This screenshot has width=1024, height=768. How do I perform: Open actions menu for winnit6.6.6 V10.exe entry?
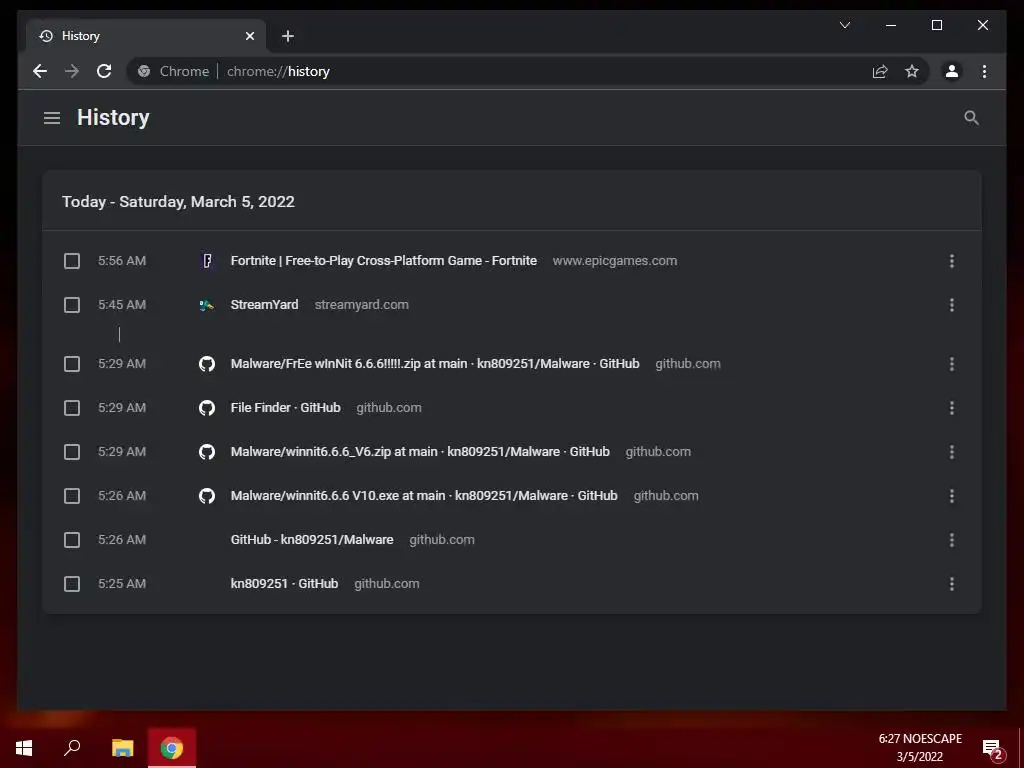click(x=952, y=496)
